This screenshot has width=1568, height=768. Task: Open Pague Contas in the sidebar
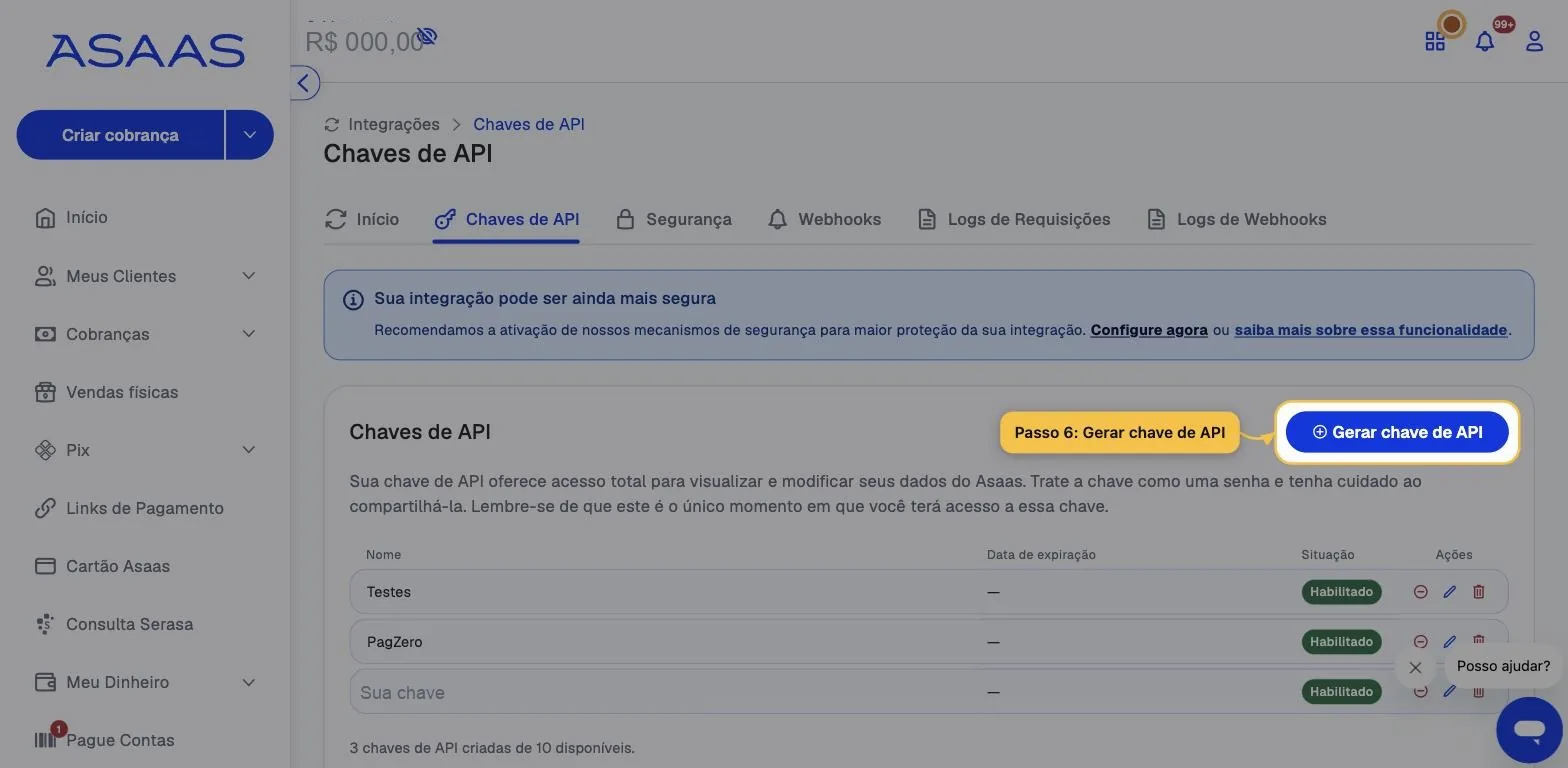(120, 740)
